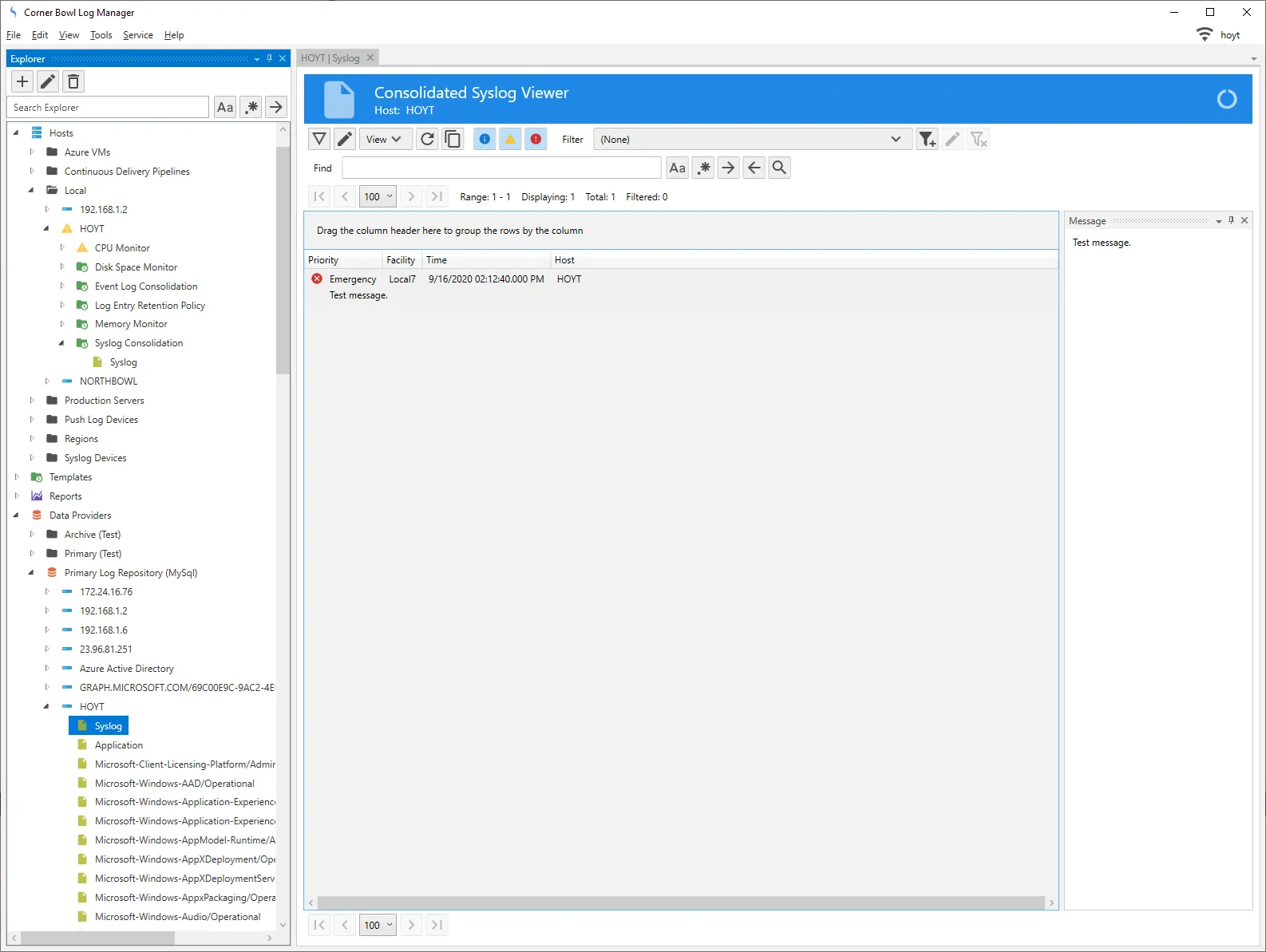Screen dimensions: 1266x952
Task: Click the magnifier search icon beside Find
Action: pyautogui.click(x=780, y=168)
